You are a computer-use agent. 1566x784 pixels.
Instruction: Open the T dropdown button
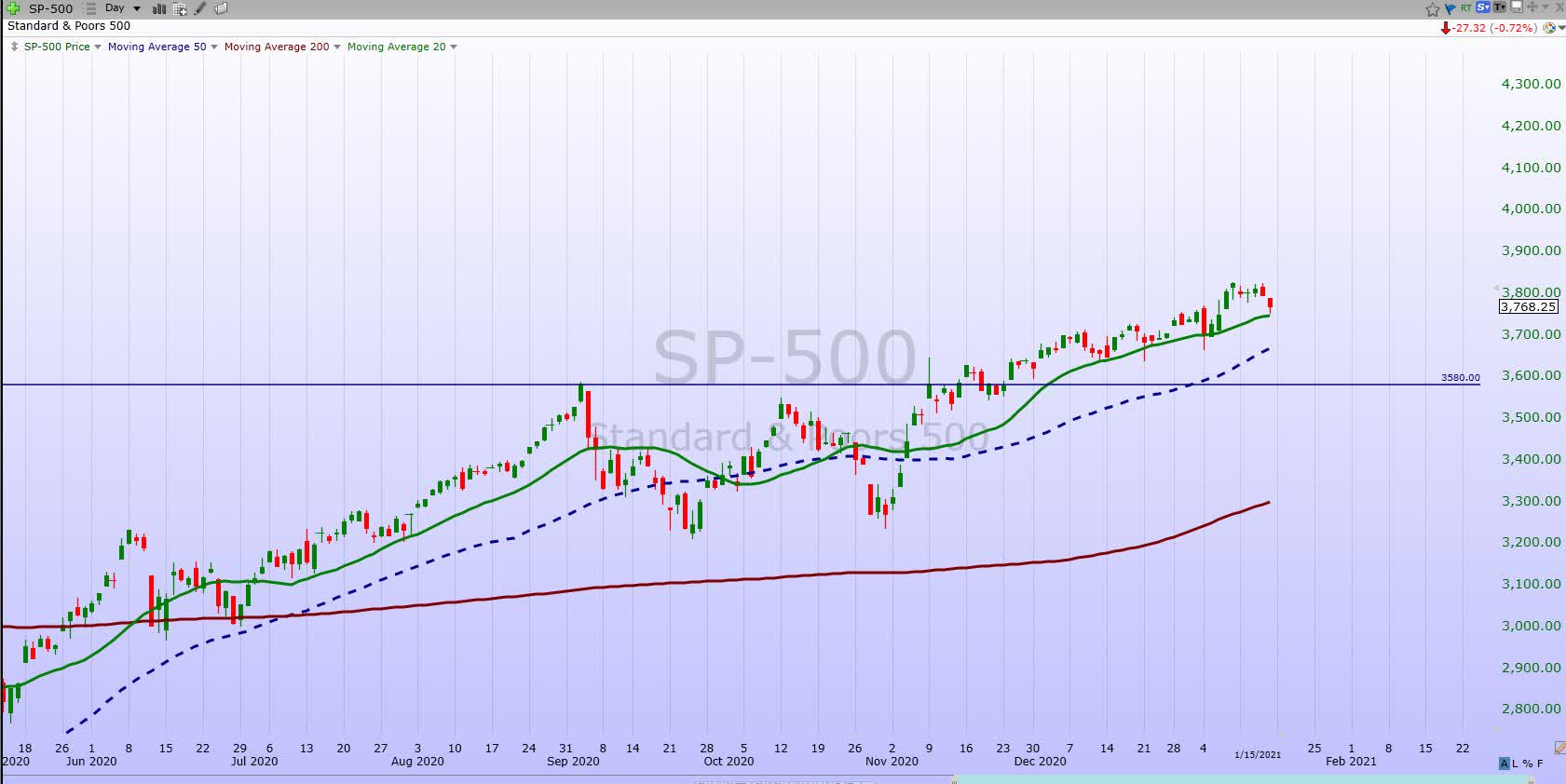coord(1500,7)
